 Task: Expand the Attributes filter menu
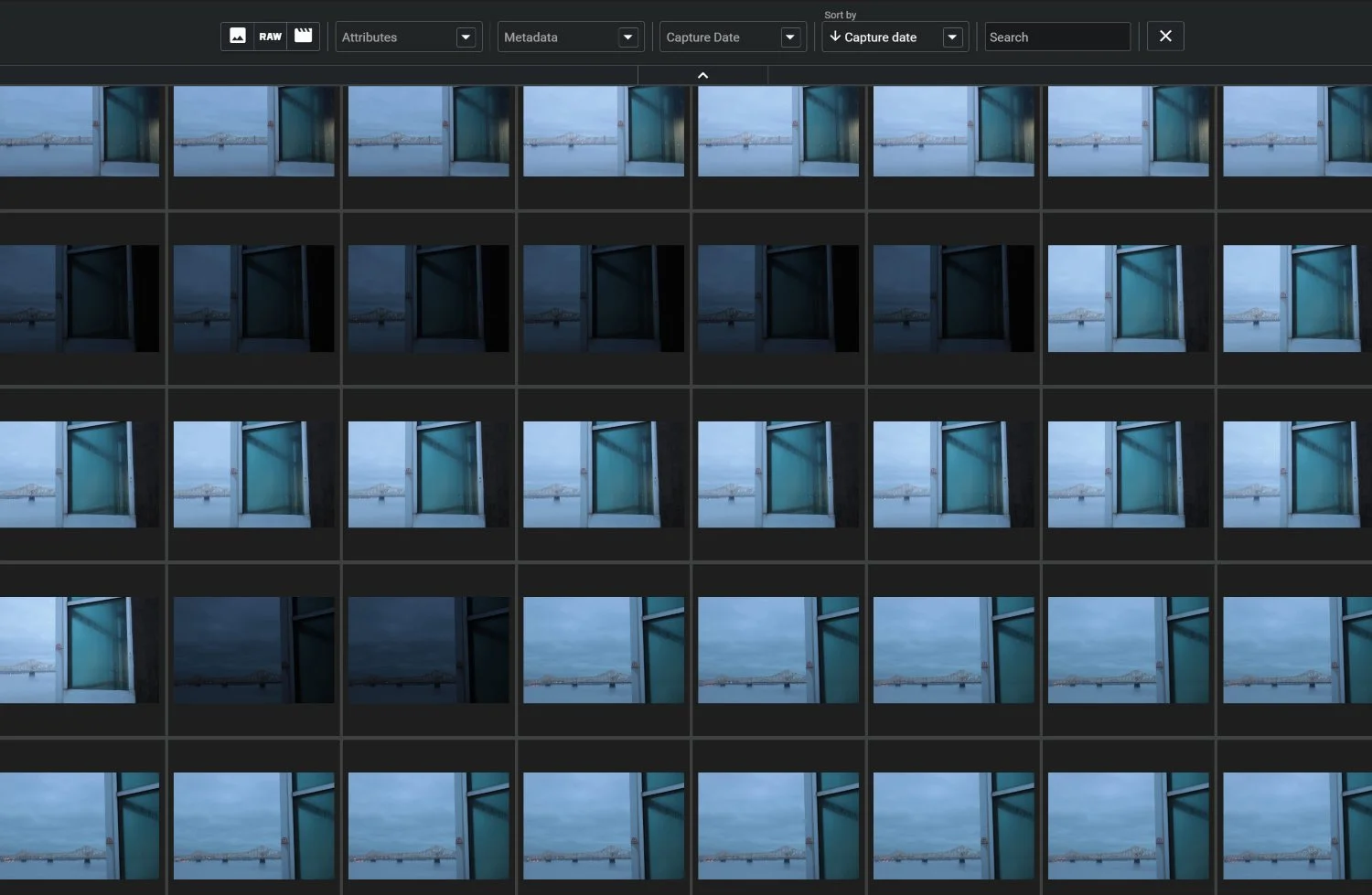point(407,37)
